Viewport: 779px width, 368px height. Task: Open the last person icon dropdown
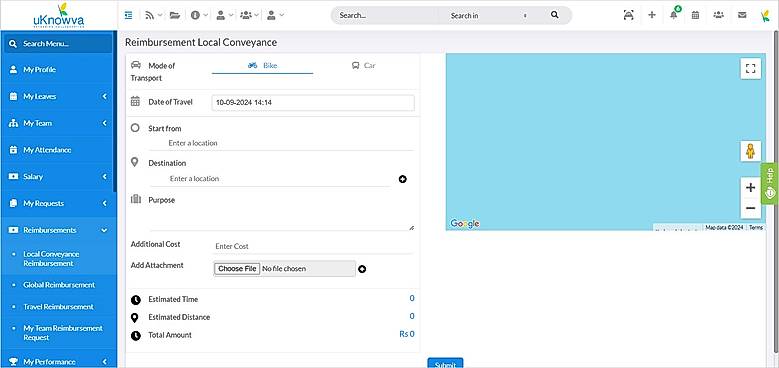(x=275, y=15)
